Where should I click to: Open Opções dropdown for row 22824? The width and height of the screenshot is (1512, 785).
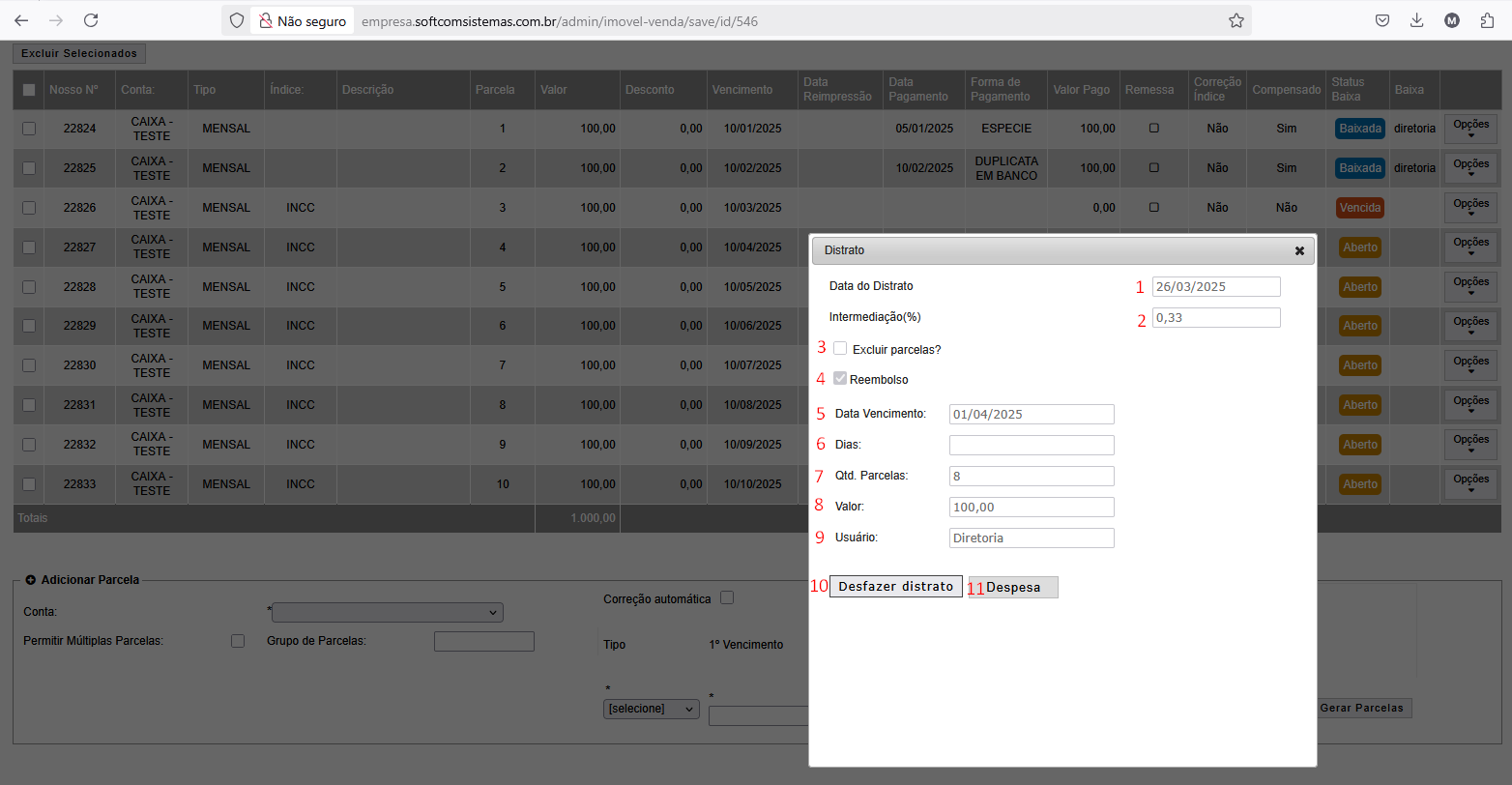(1470, 129)
